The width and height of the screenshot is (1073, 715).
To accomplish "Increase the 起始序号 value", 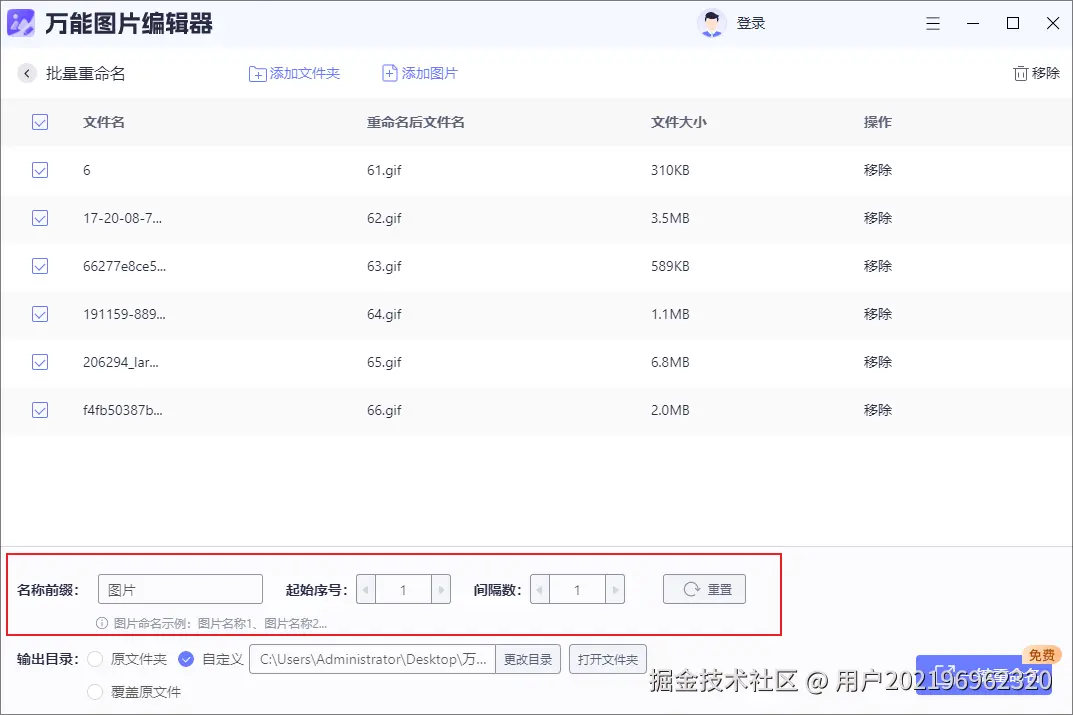I will pos(441,589).
